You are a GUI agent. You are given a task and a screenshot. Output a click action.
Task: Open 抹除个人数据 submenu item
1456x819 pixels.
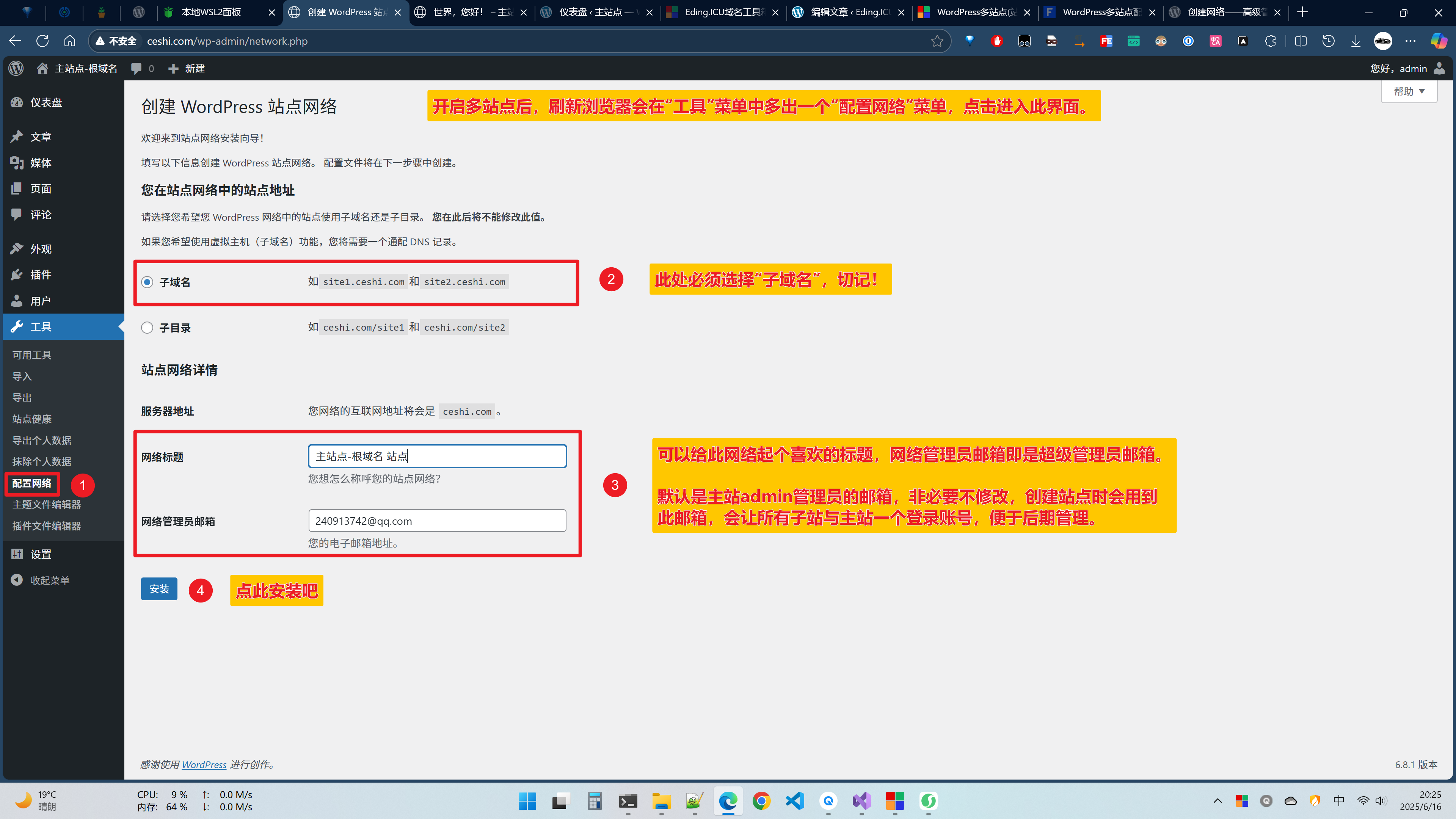[42, 461]
